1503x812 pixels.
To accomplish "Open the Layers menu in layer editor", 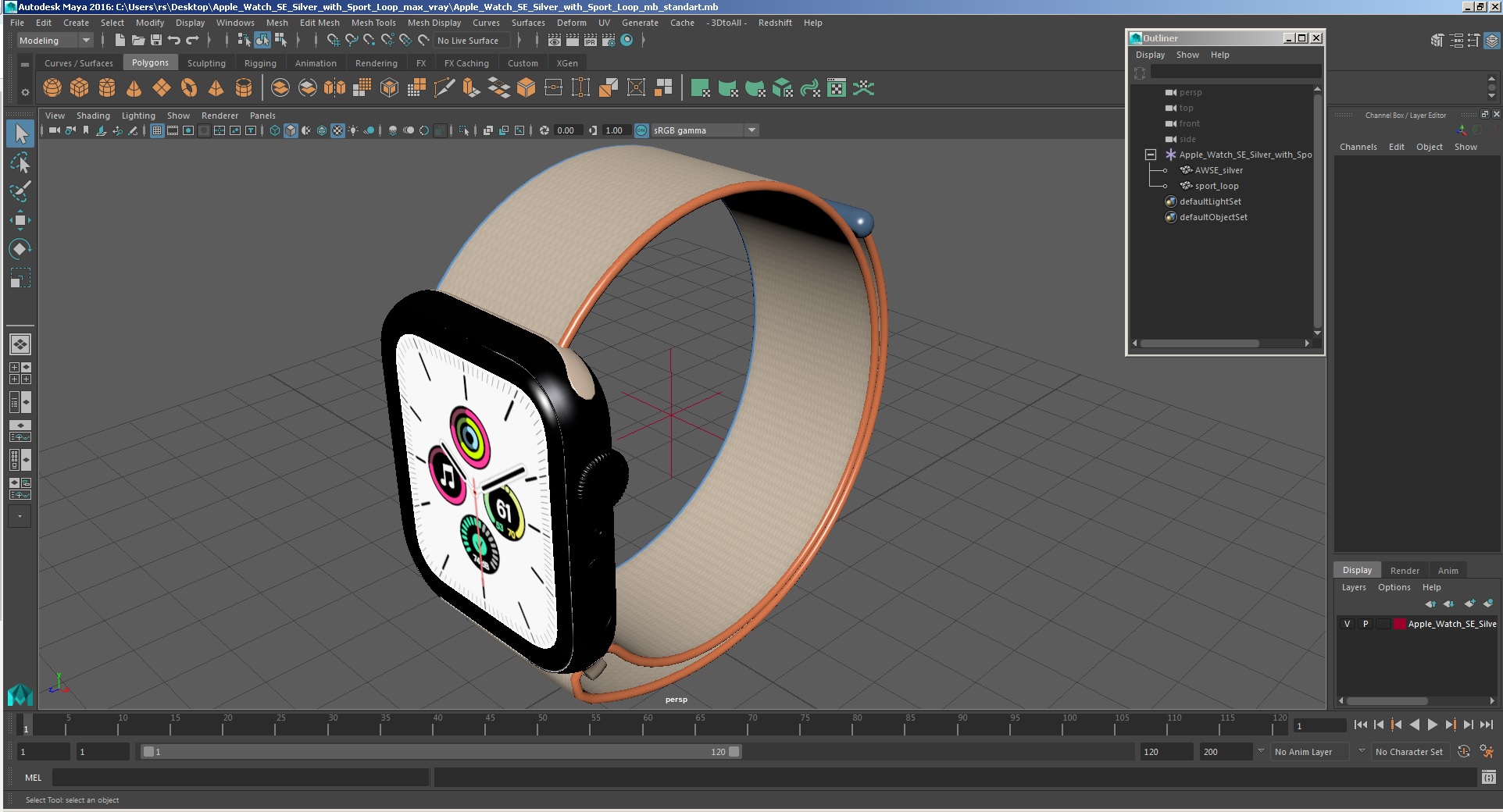I will tap(1354, 587).
